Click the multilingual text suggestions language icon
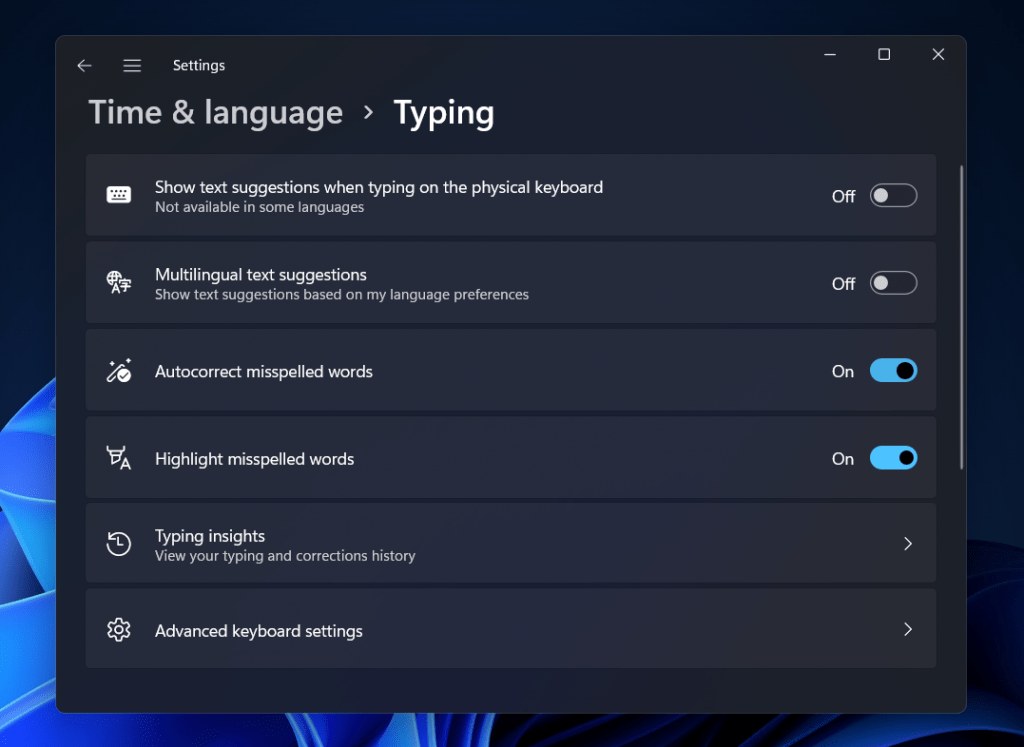Viewport: 1024px width, 747px height. tap(119, 282)
